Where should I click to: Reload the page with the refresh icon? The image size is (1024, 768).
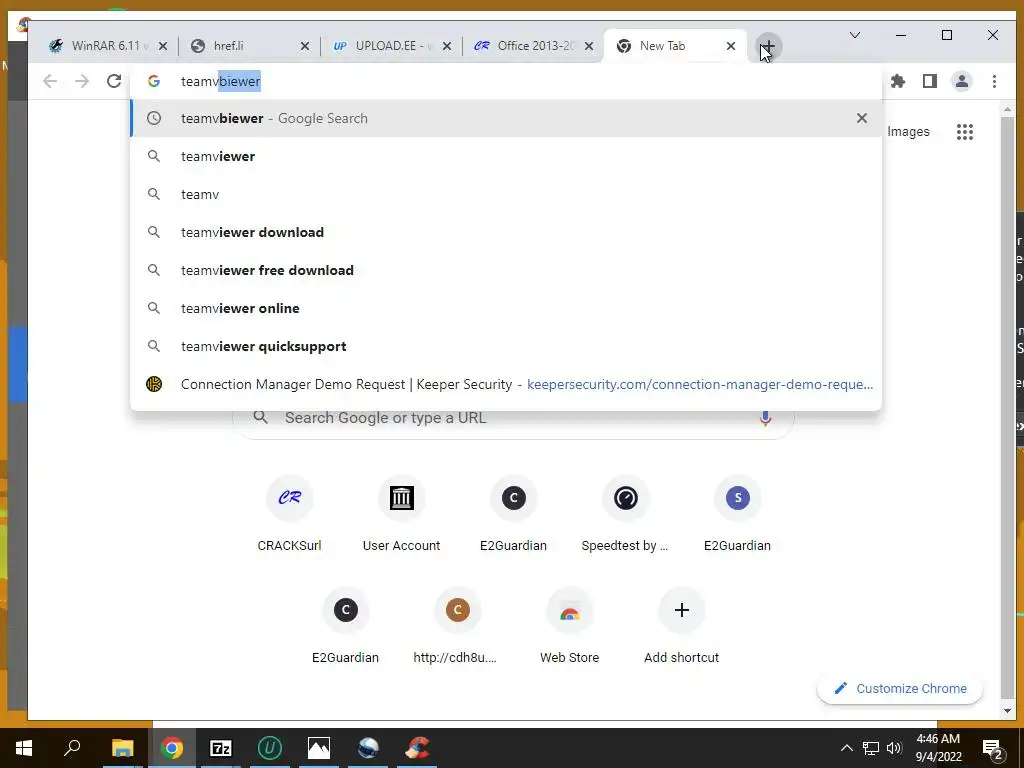coord(114,81)
